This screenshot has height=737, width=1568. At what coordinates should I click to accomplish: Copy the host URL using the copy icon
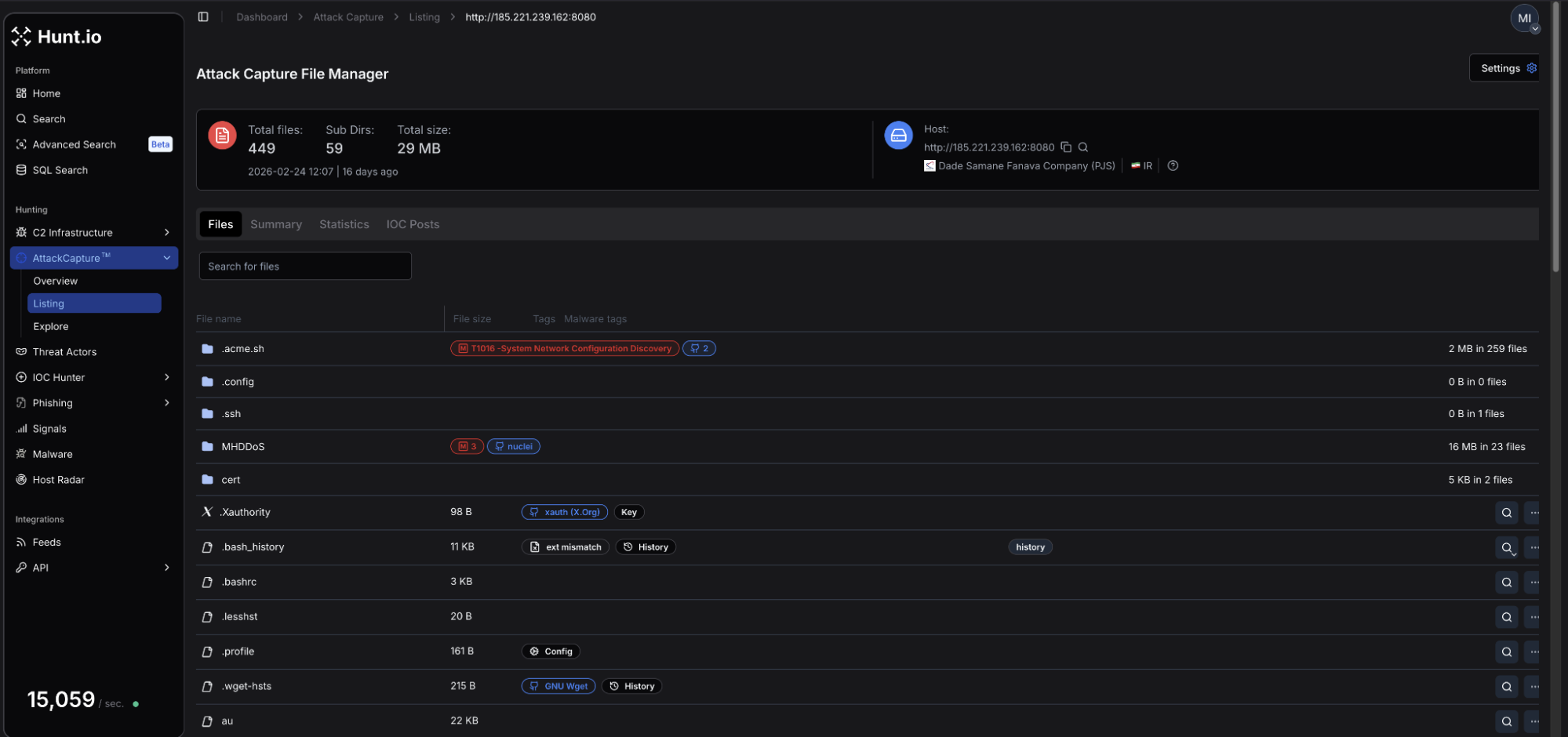1066,147
